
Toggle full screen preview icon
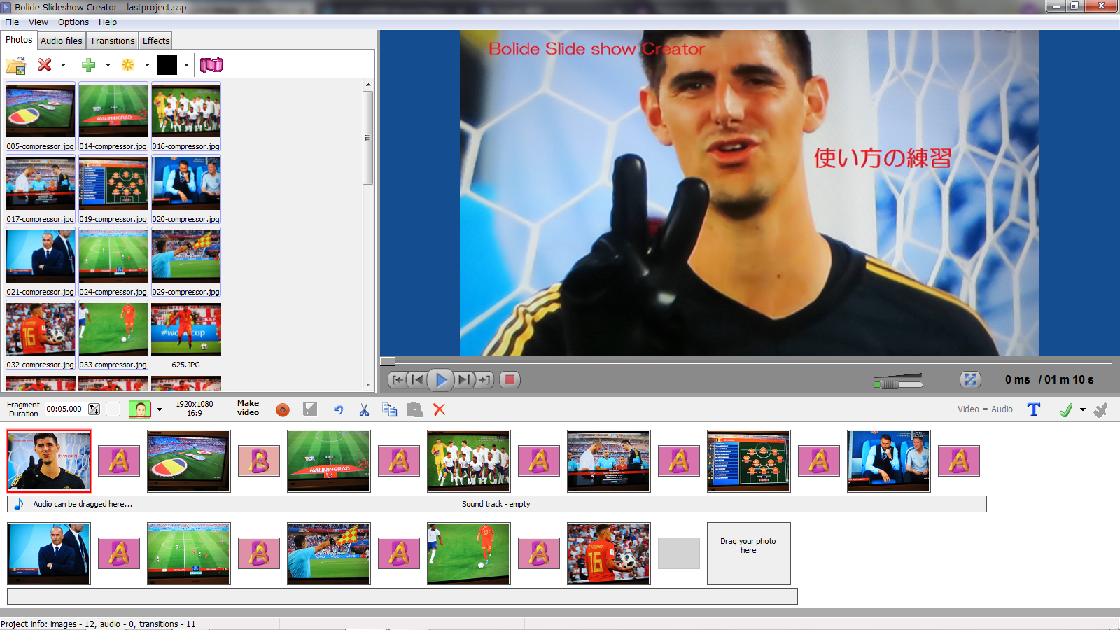[970, 380]
